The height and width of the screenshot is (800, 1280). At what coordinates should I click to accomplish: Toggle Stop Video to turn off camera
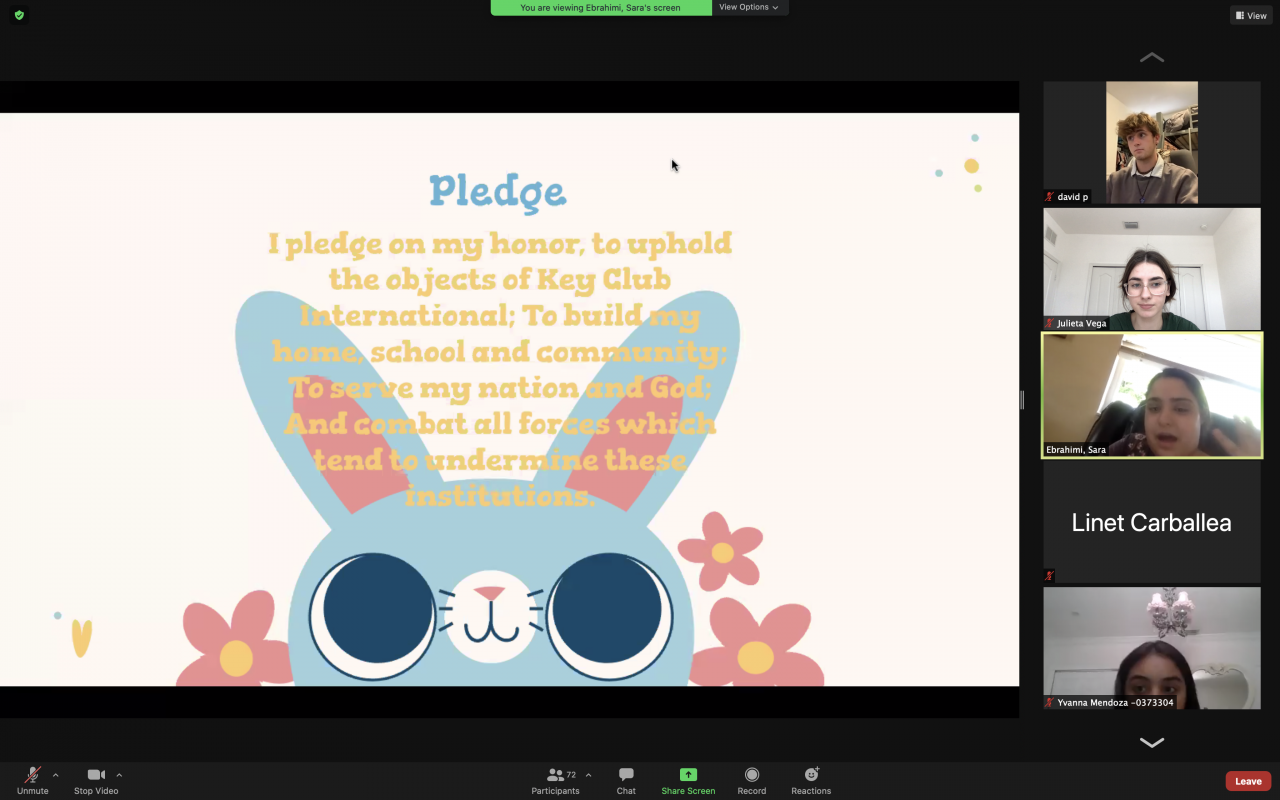(x=96, y=781)
